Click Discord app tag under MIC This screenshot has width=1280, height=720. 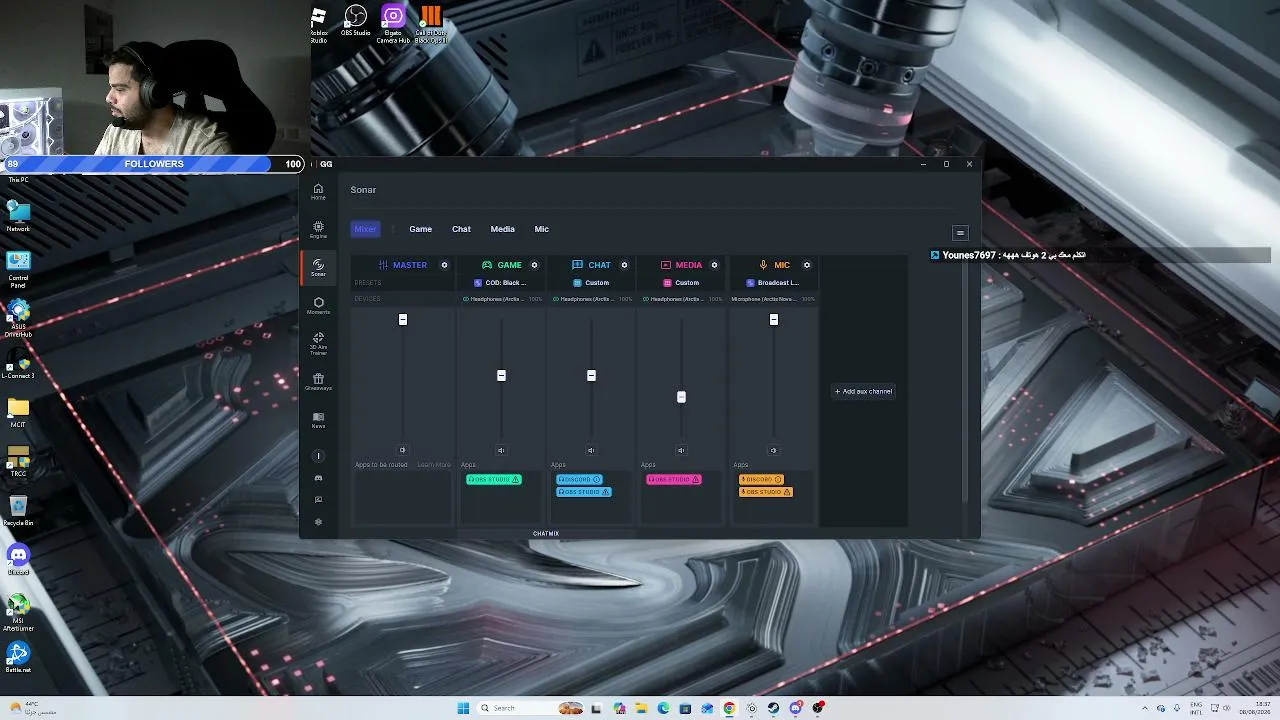point(761,480)
